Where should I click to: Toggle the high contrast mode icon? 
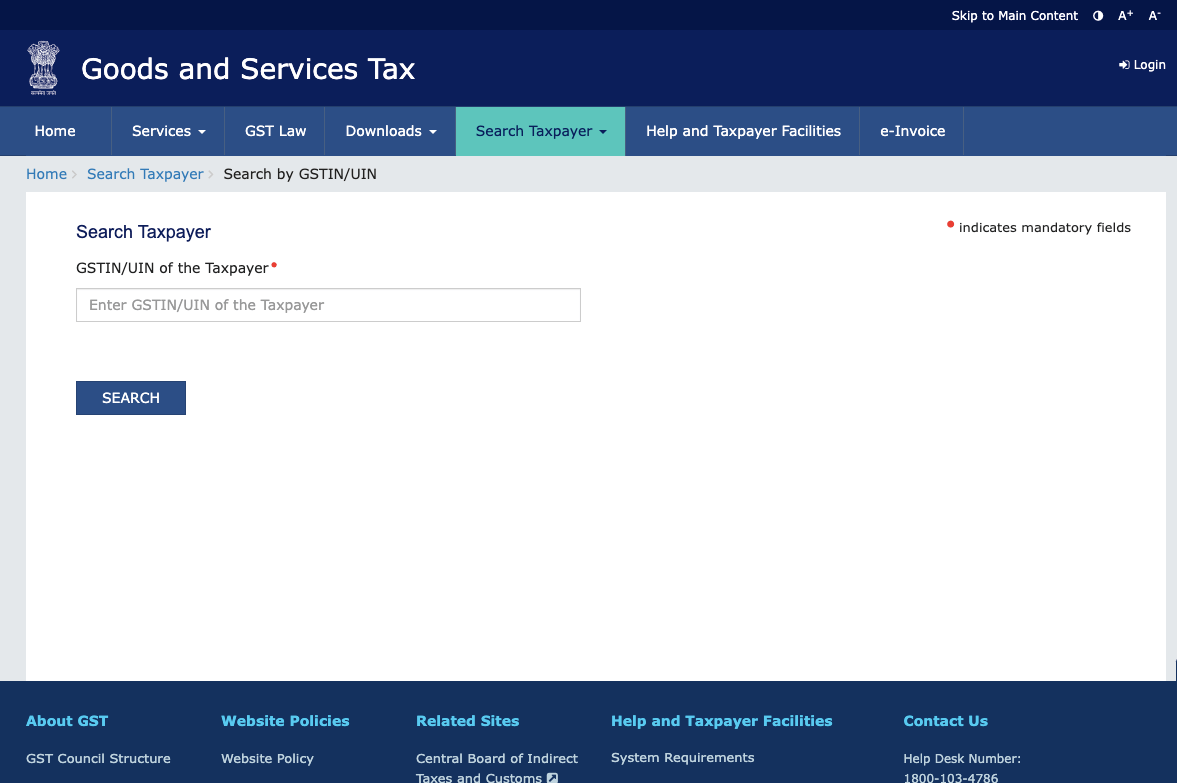pos(1098,16)
